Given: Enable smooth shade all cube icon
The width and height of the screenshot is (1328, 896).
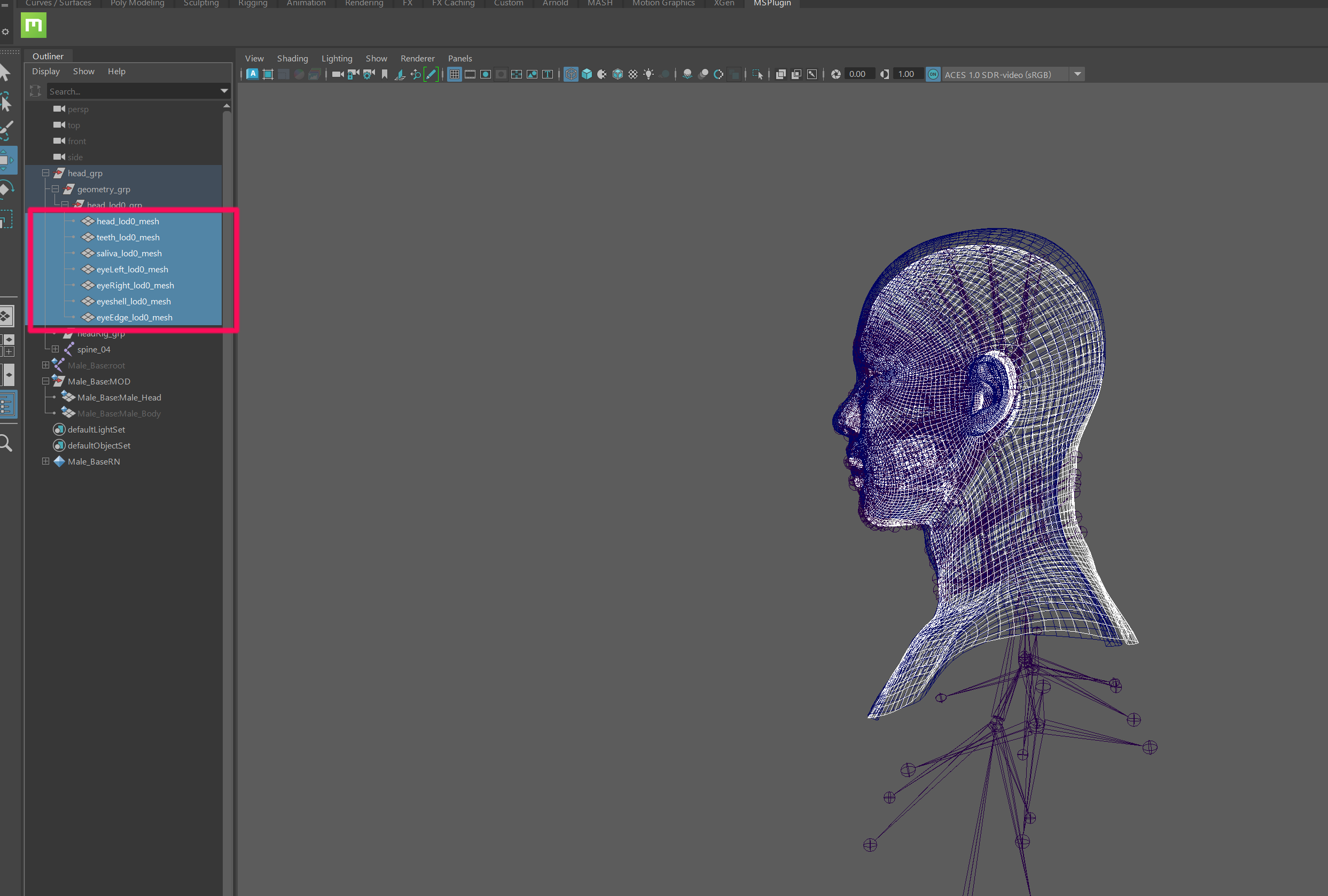Looking at the screenshot, I should coord(587,74).
